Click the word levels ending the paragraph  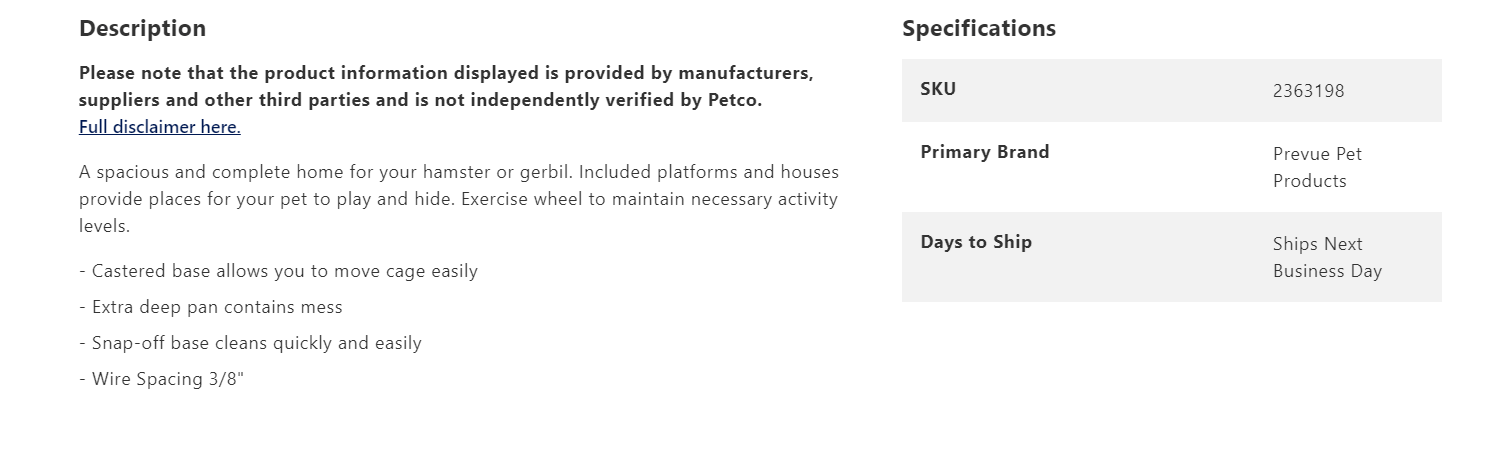click(x=104, y=226)
